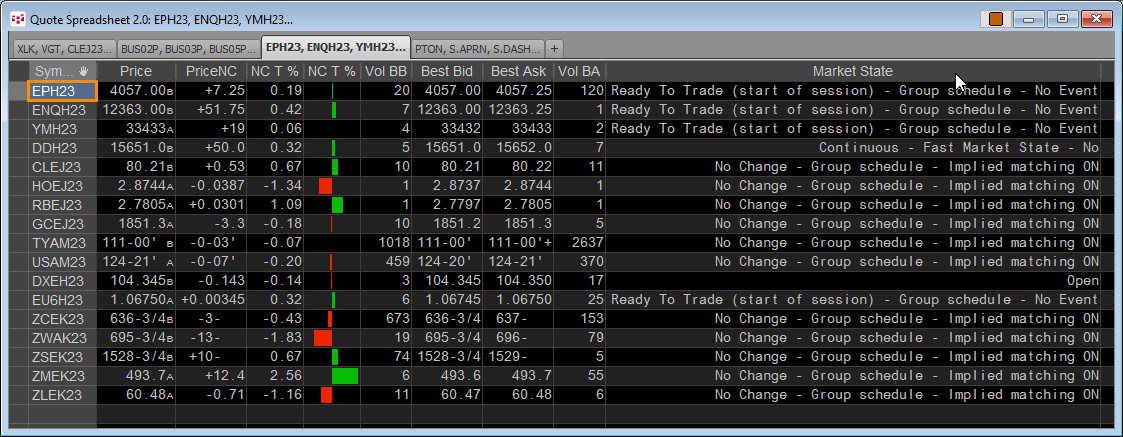This screenshot has height=437, width=1123.
Task: Select the CLEJ23 symbol cell
Action: click(x=63, y=167)
